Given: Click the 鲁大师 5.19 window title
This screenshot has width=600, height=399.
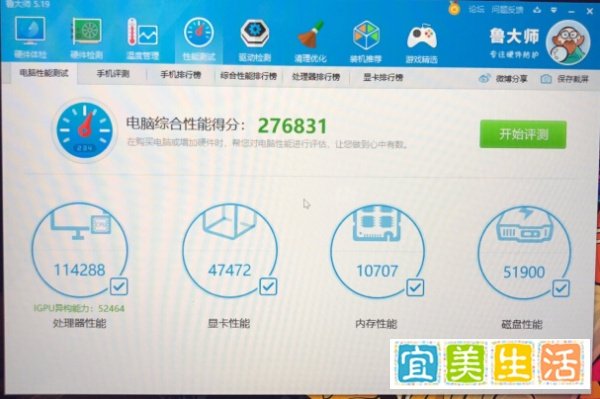Looking at the screenshot, I should (x=28, y=4).
